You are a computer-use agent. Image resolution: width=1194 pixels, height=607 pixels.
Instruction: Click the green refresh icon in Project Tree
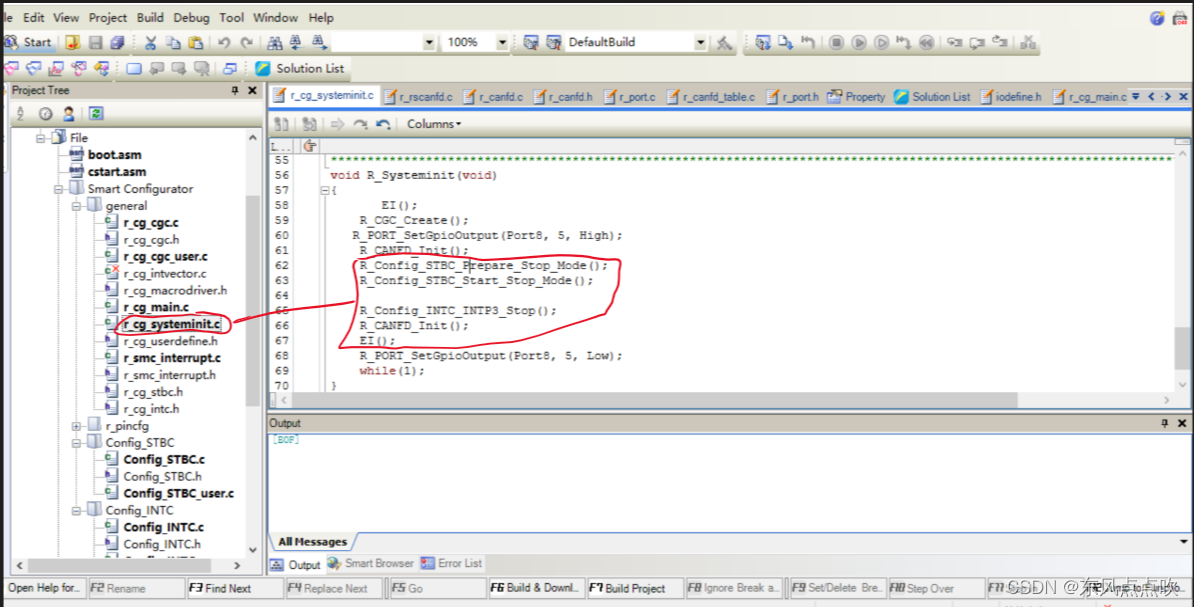point(96,113)
